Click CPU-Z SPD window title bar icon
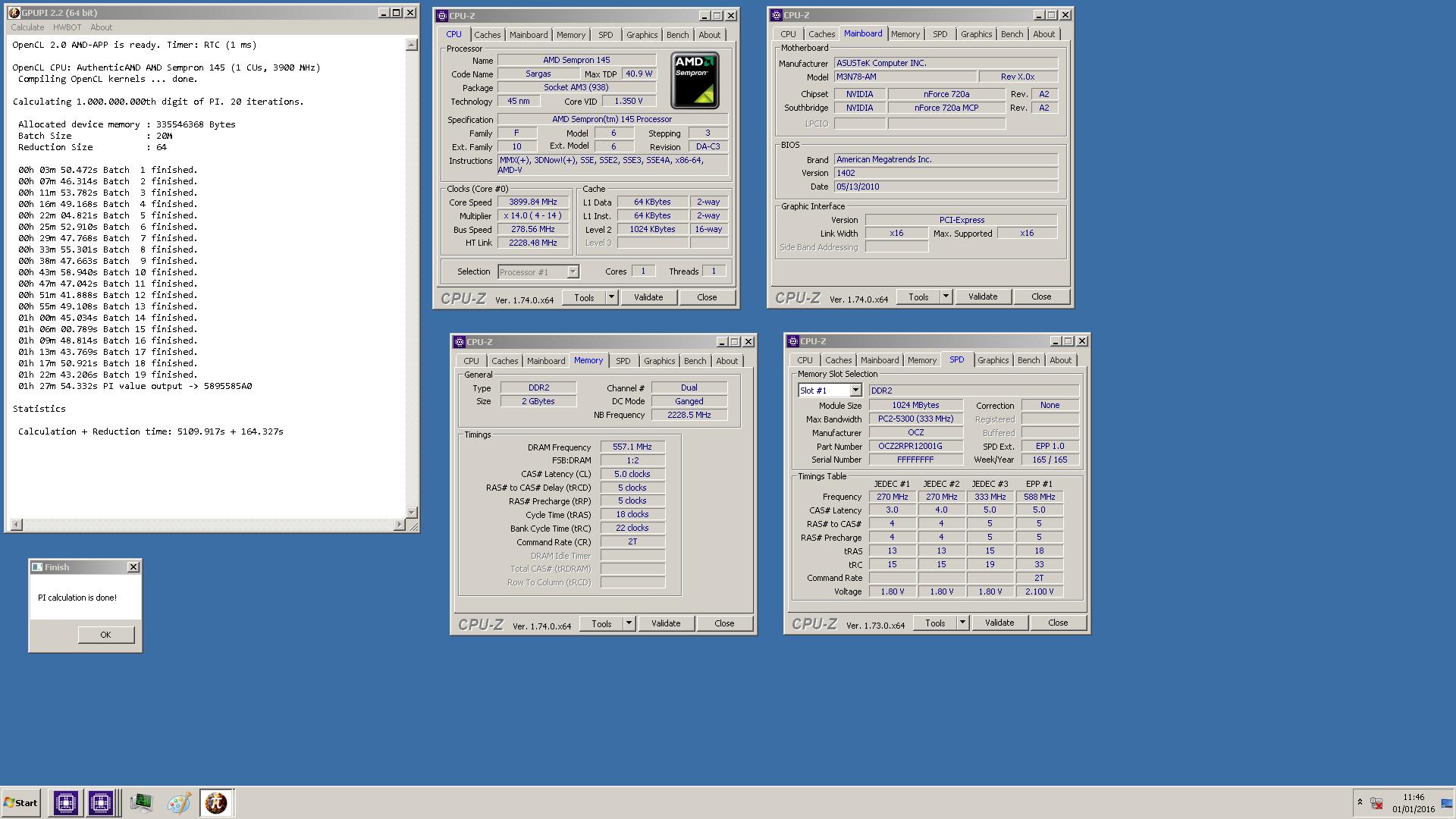Screen dimensions: 1456x819 click(x=793, y=340)
